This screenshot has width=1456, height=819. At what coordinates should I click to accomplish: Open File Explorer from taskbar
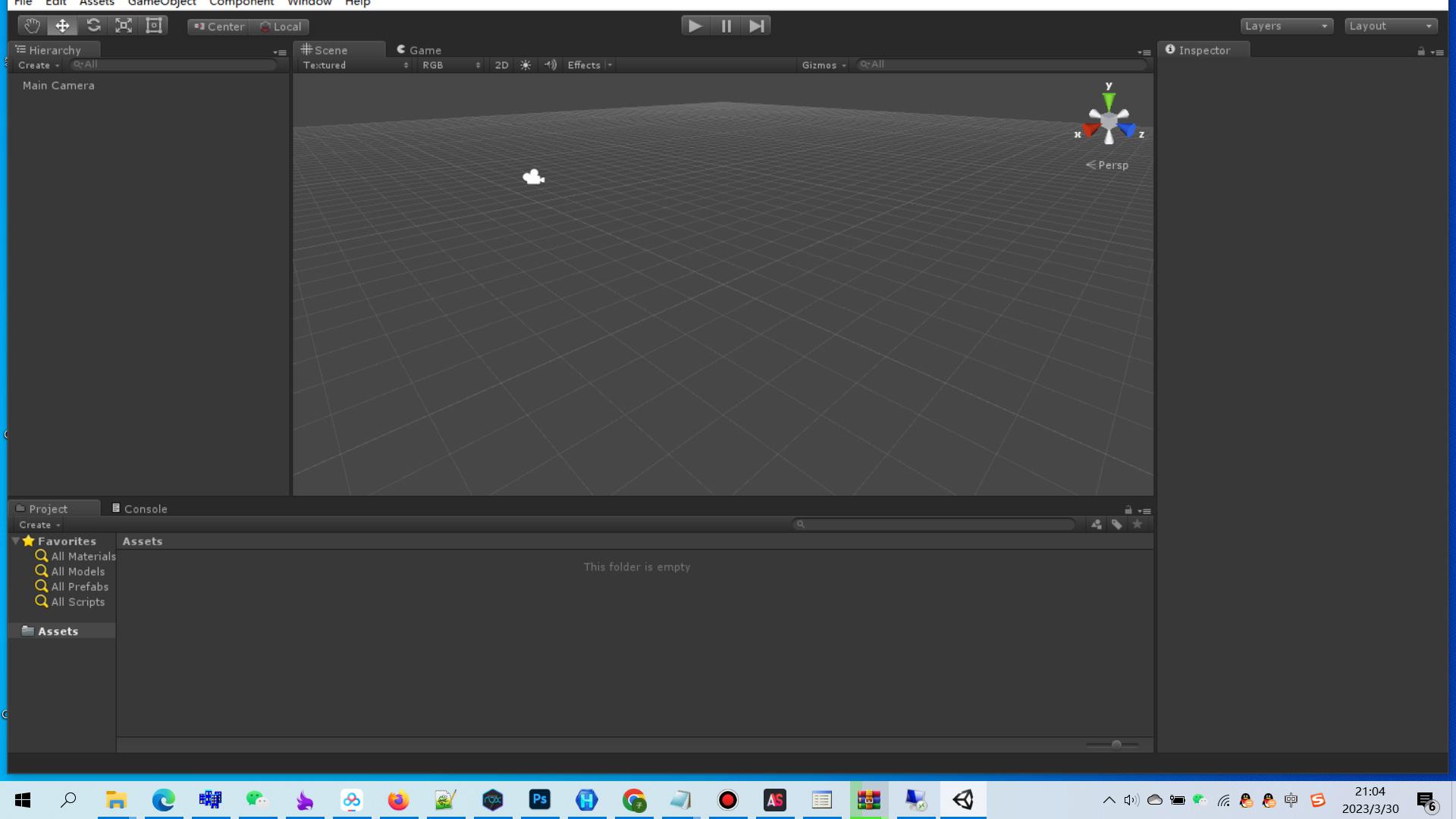[116, 800]
